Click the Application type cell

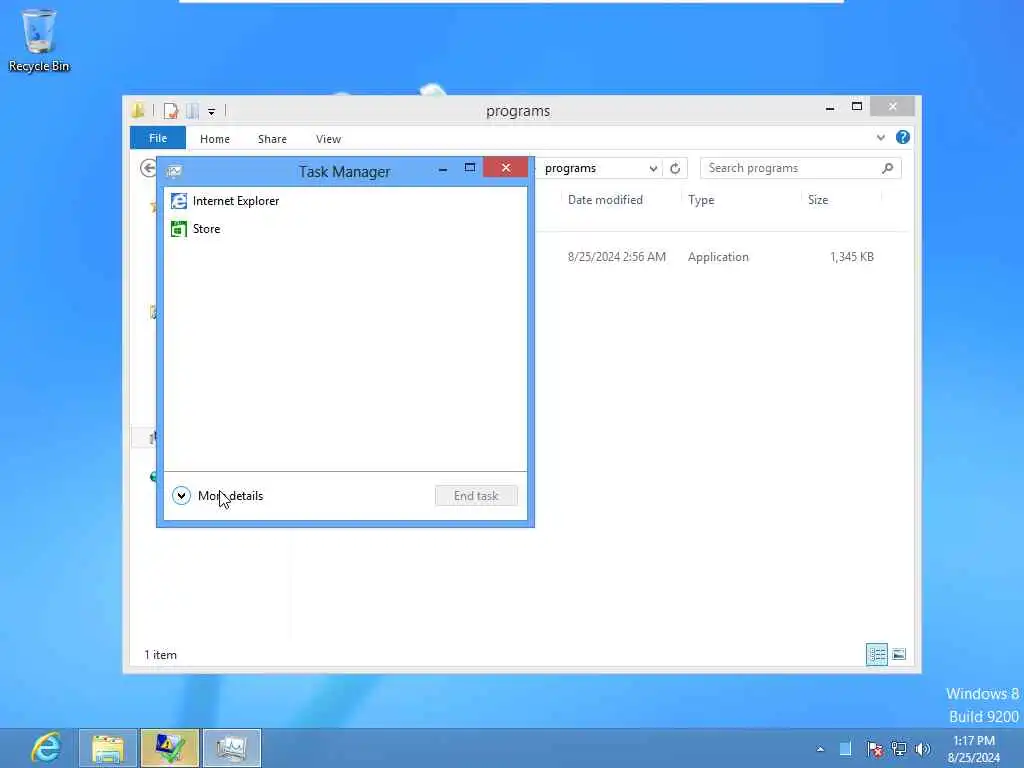point(718,257)
